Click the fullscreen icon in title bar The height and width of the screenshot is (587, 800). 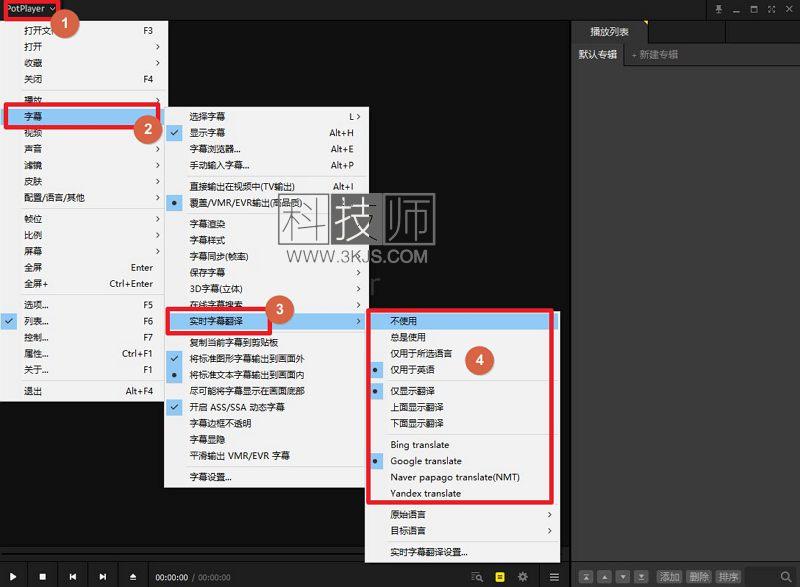(x=771, y=9)
